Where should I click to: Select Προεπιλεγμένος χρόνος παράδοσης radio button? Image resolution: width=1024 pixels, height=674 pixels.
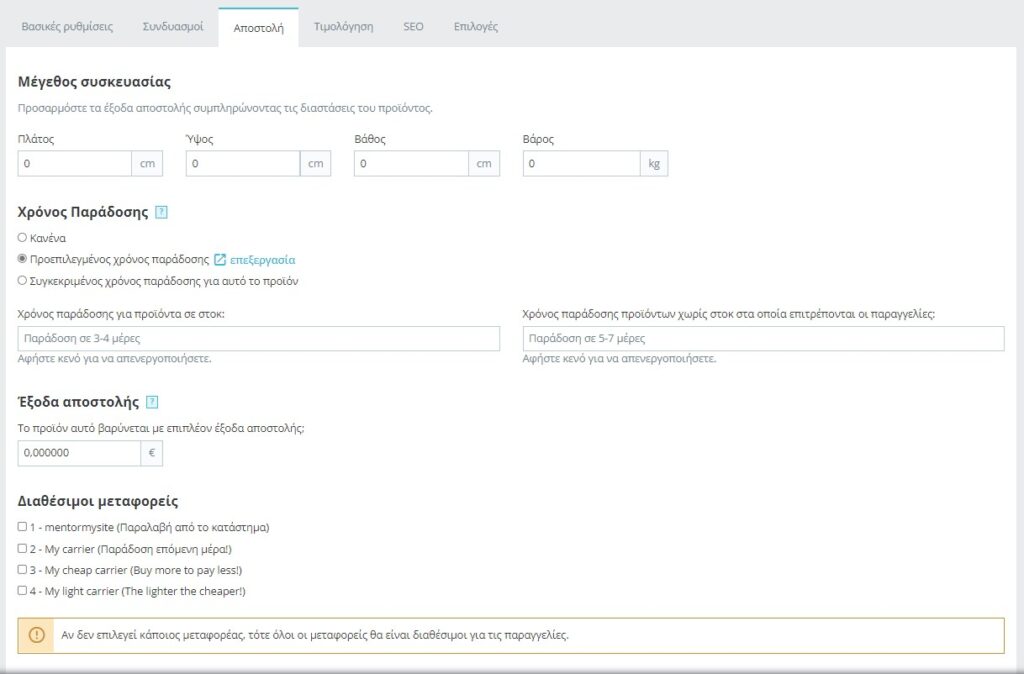(23, 259)
